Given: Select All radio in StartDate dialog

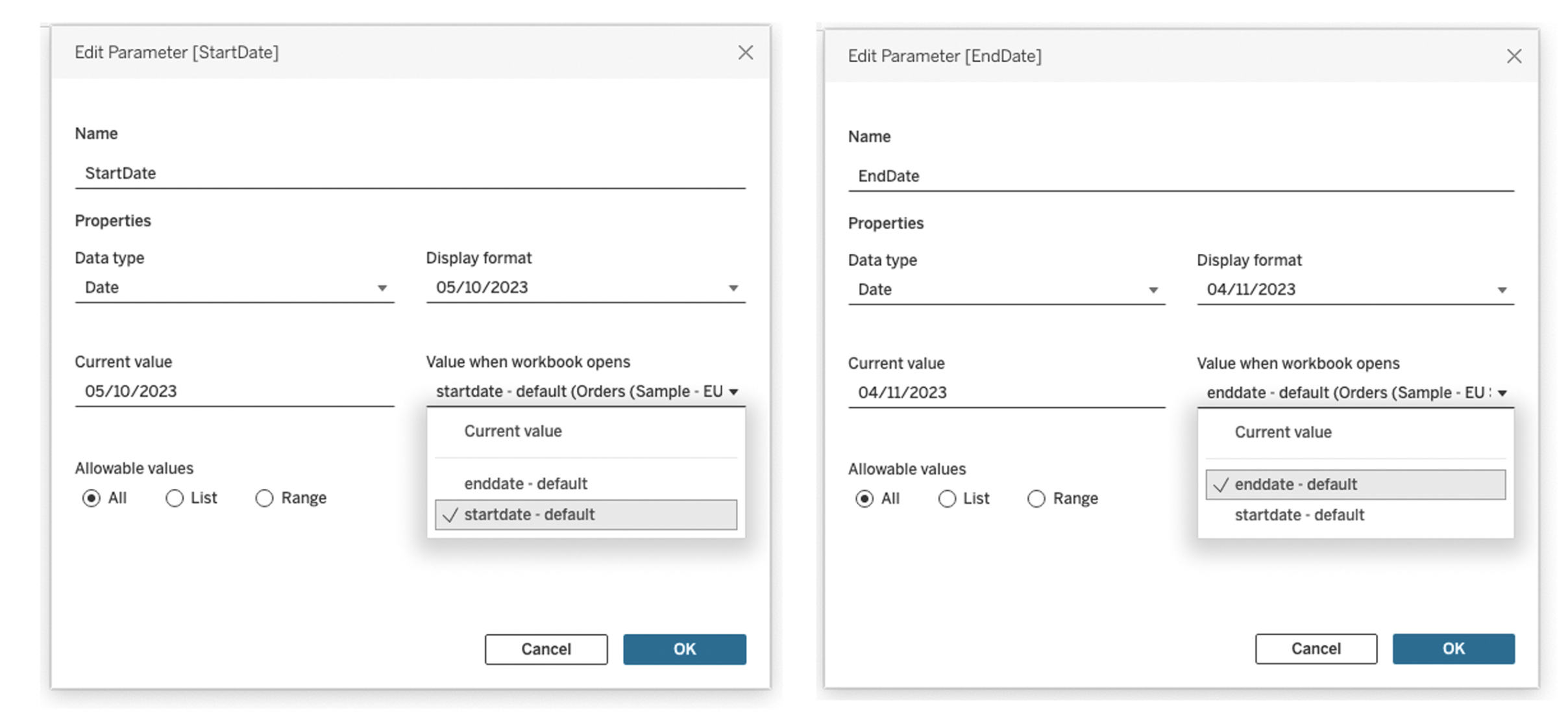Looking at the screenshot, I should coord(92,498).
